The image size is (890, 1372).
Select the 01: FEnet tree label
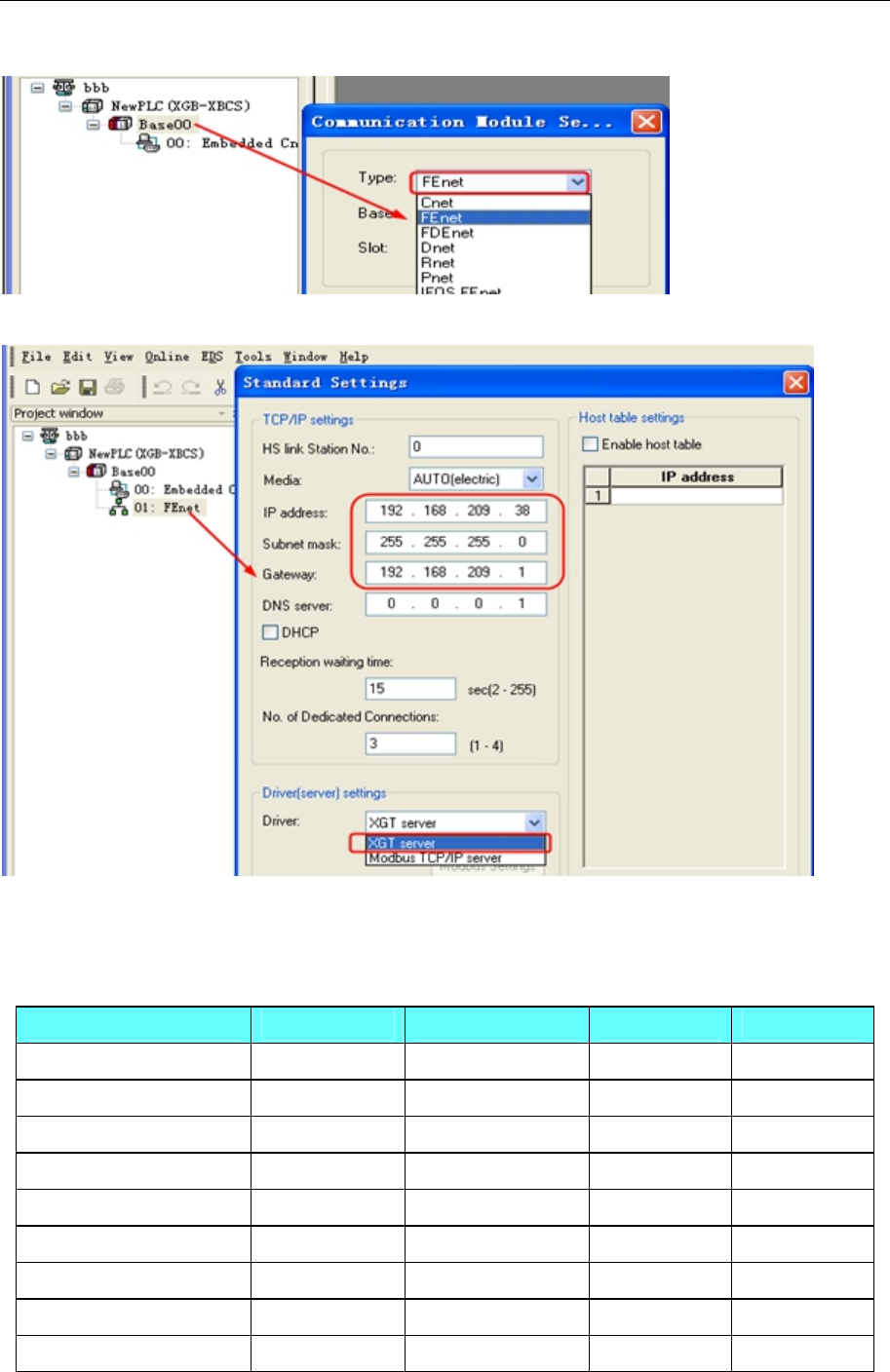pos(167,508)
